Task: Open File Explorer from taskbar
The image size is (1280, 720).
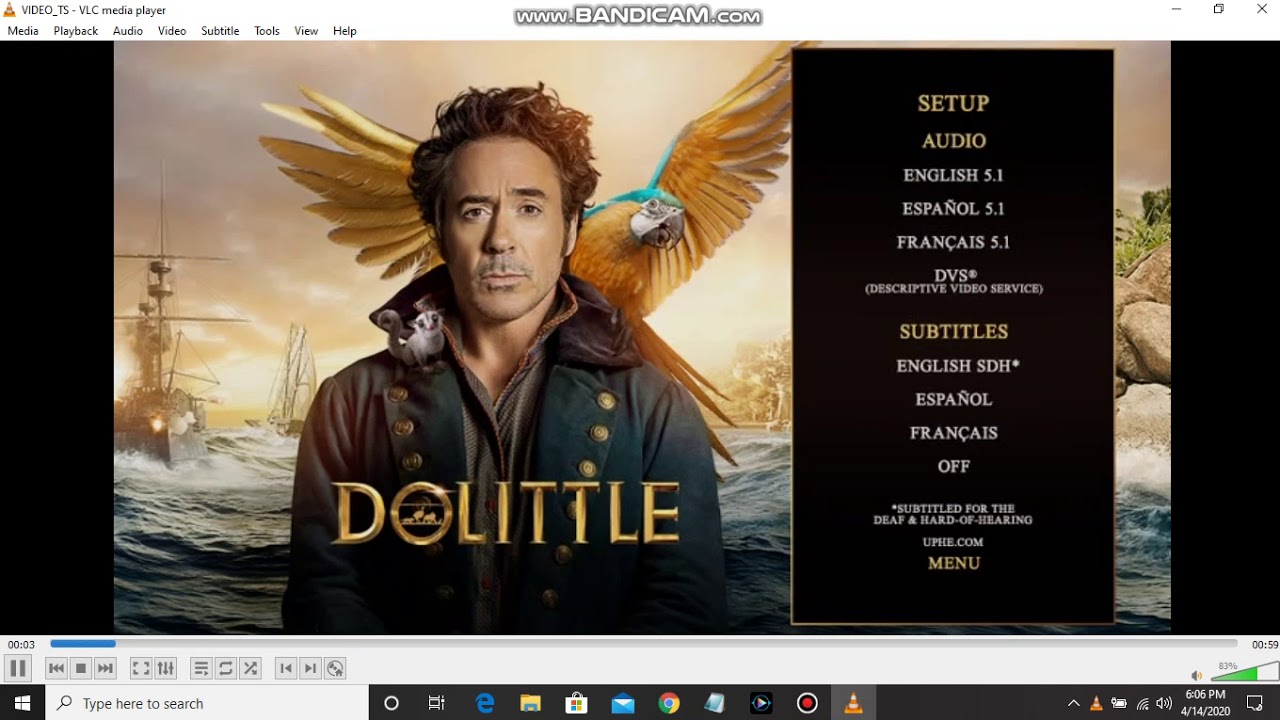Action: point(530,703)
